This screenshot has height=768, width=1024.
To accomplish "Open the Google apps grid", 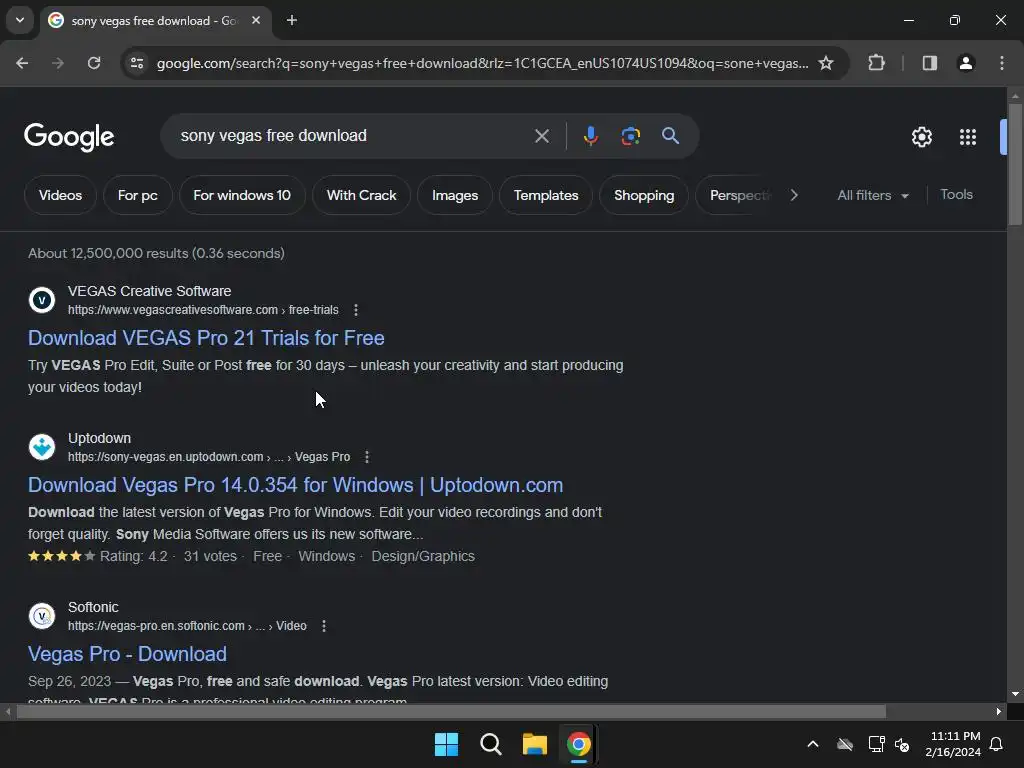I will [x=968, y=137].
